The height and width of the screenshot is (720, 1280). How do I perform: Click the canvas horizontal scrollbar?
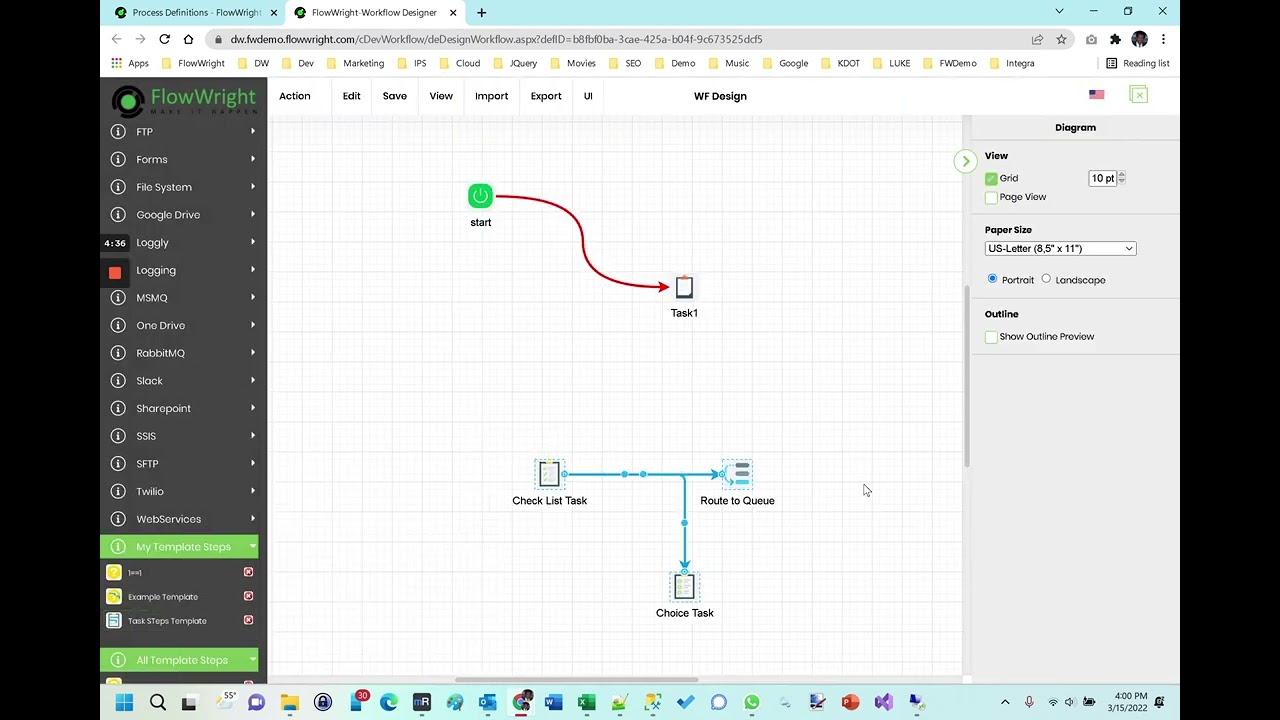tap(576, 680)
